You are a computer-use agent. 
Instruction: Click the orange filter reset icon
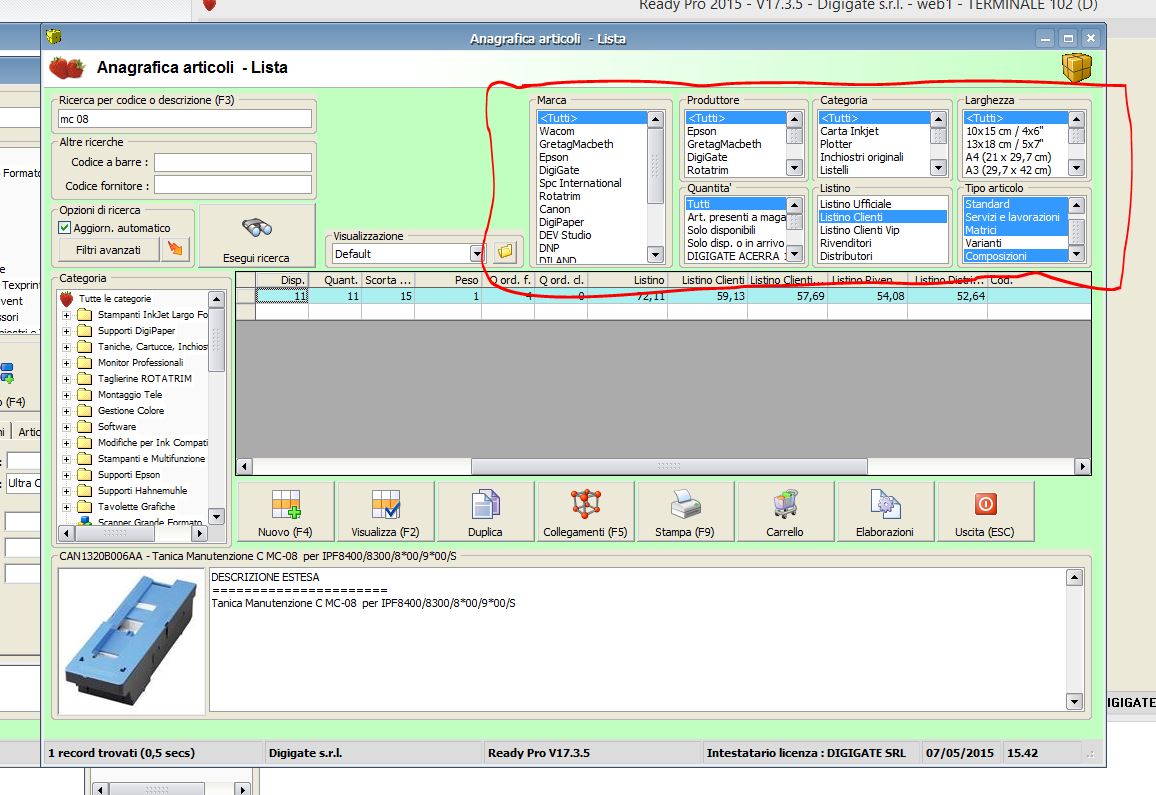coord(175,249)
